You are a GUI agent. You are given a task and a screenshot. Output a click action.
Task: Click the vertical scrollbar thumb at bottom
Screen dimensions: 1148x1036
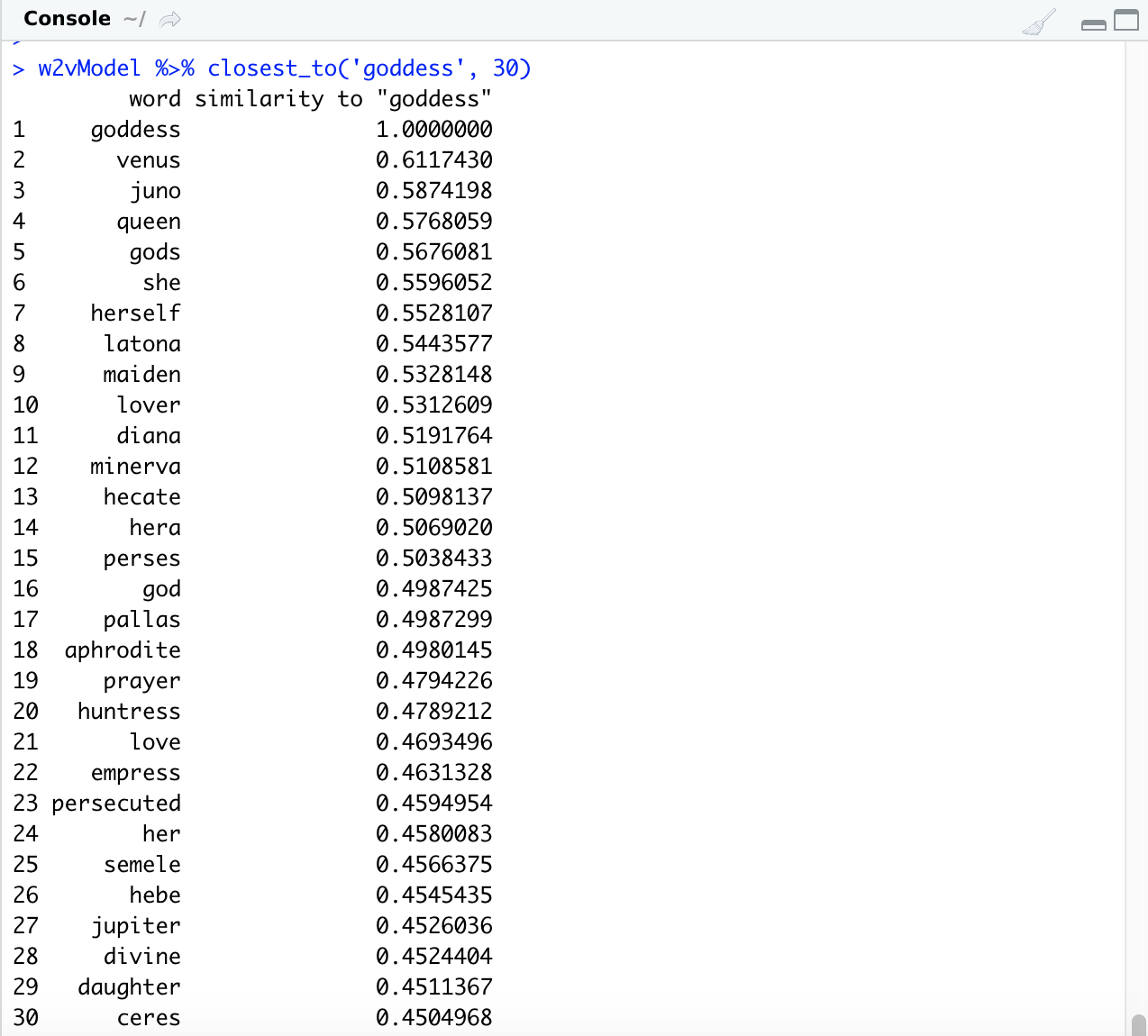tap(1138, 1025)
